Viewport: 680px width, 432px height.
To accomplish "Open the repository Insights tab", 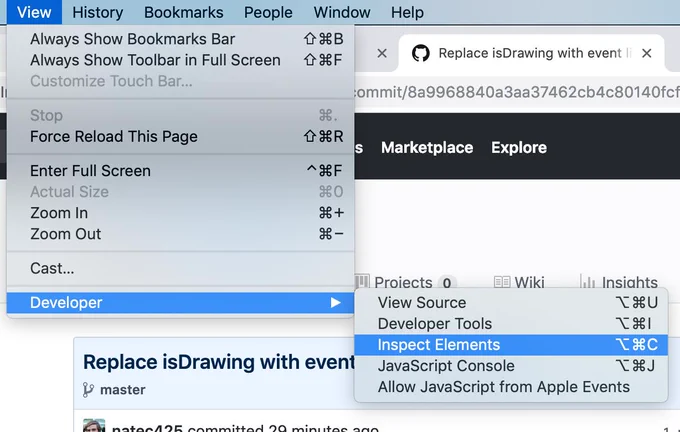I will [619, 282].
